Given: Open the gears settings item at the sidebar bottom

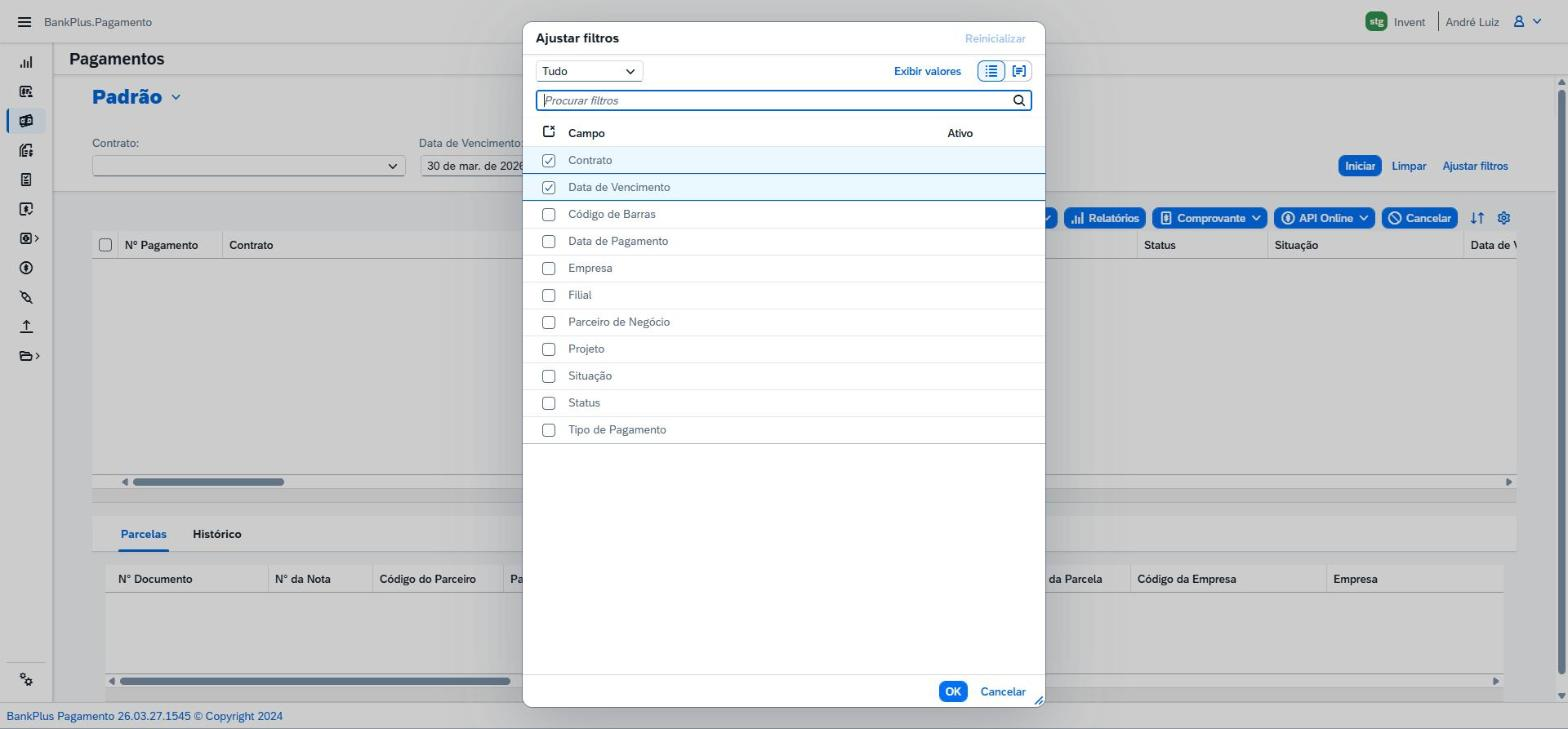Looking at the screenshot, I should coord(26,680).
